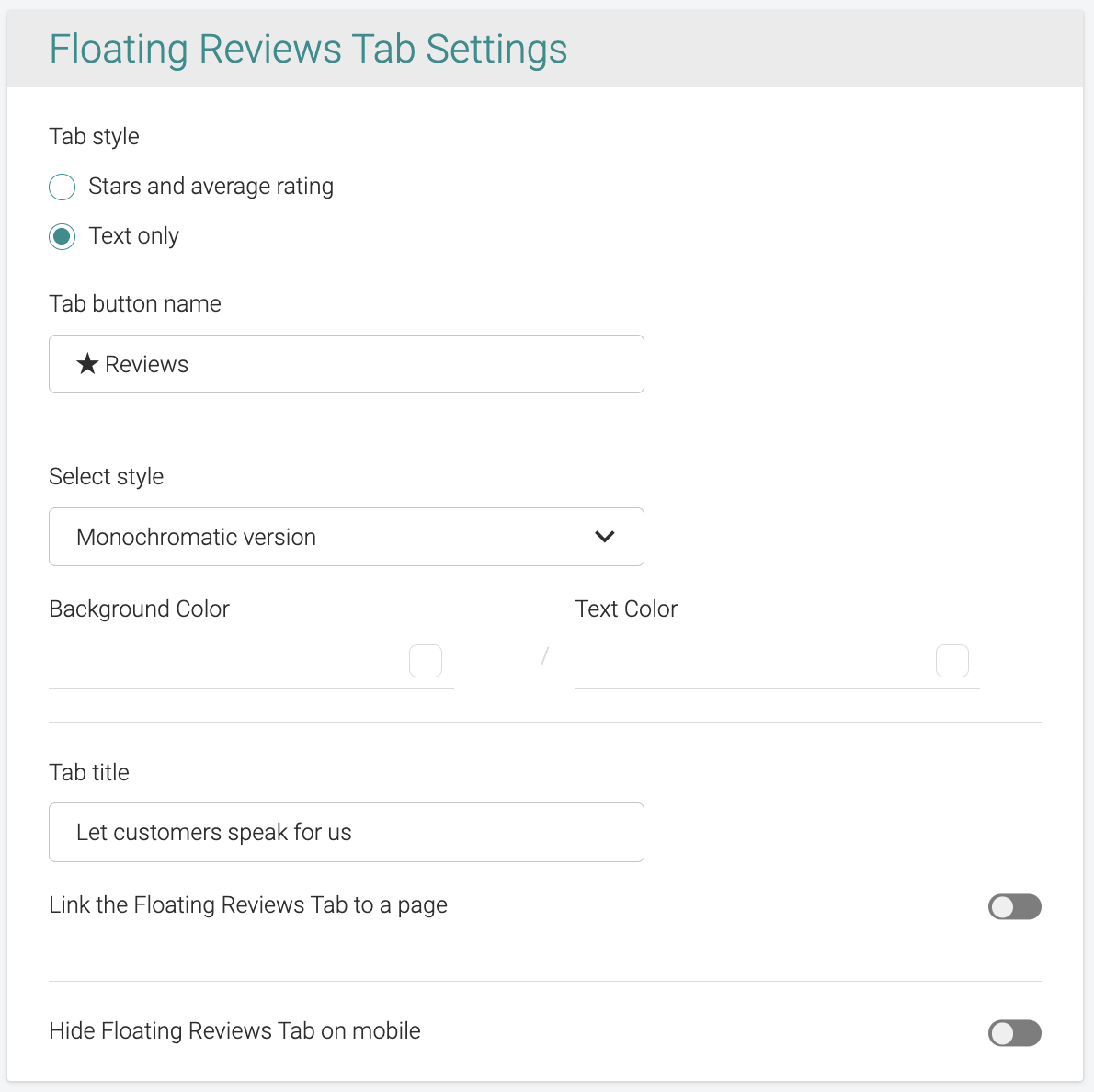This screenshot has width=1094, height=1092.
Task: Click the "Tab style" section label
Action: (x=94, y=137)
